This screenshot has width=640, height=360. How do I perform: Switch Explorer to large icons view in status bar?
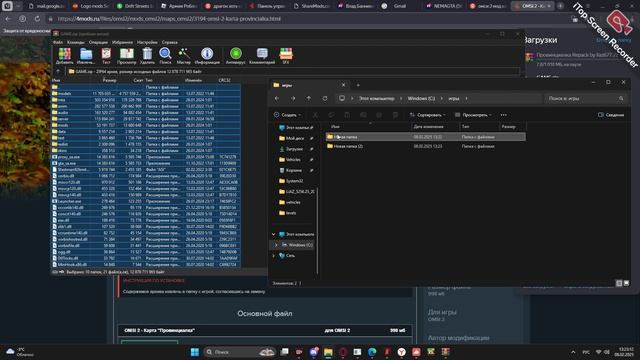point(627,283)
